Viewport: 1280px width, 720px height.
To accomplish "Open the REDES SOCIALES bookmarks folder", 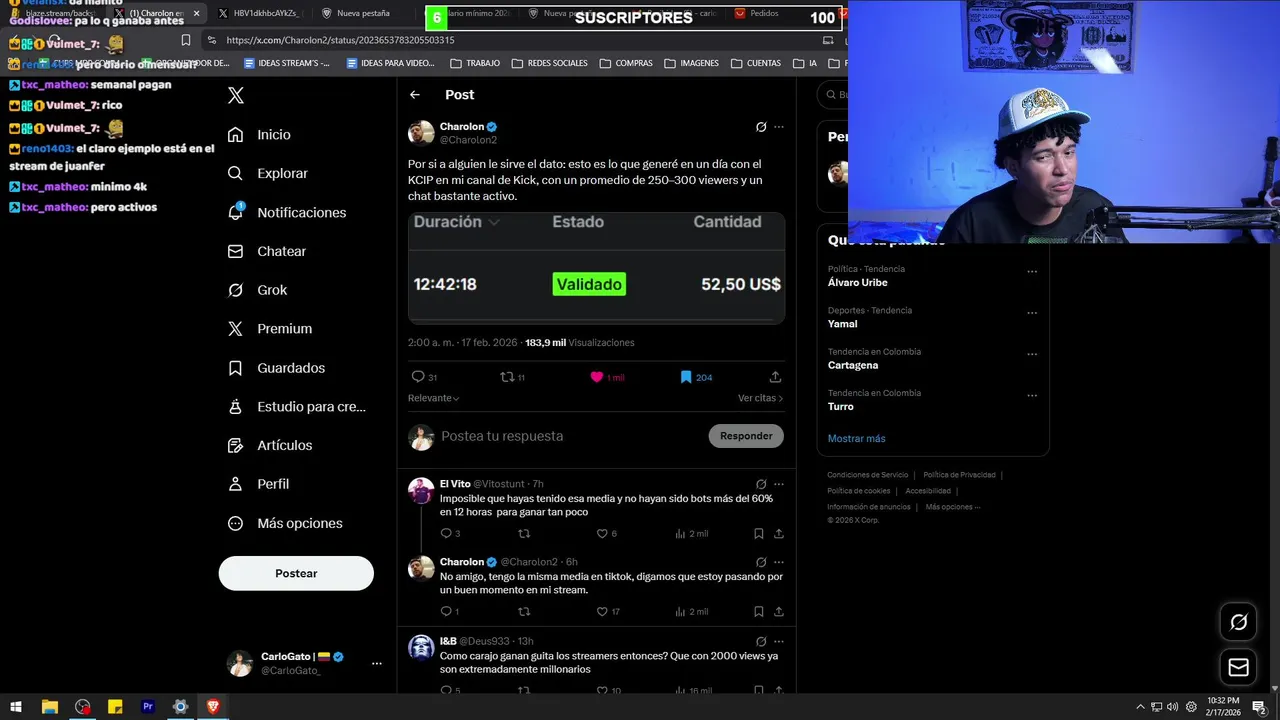I will 549,63.
